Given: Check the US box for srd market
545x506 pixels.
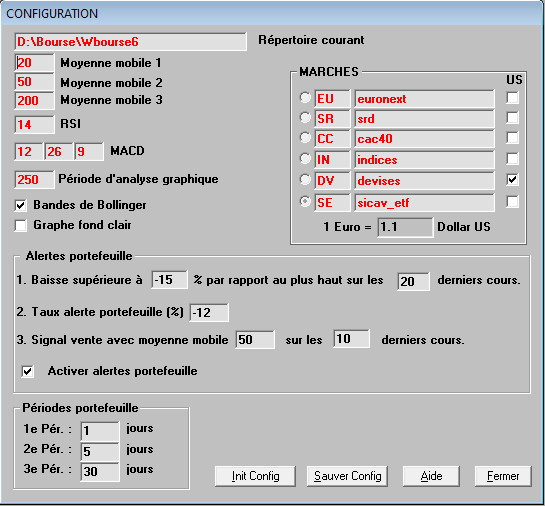Looking at the screenshot, I should point(512,118).
